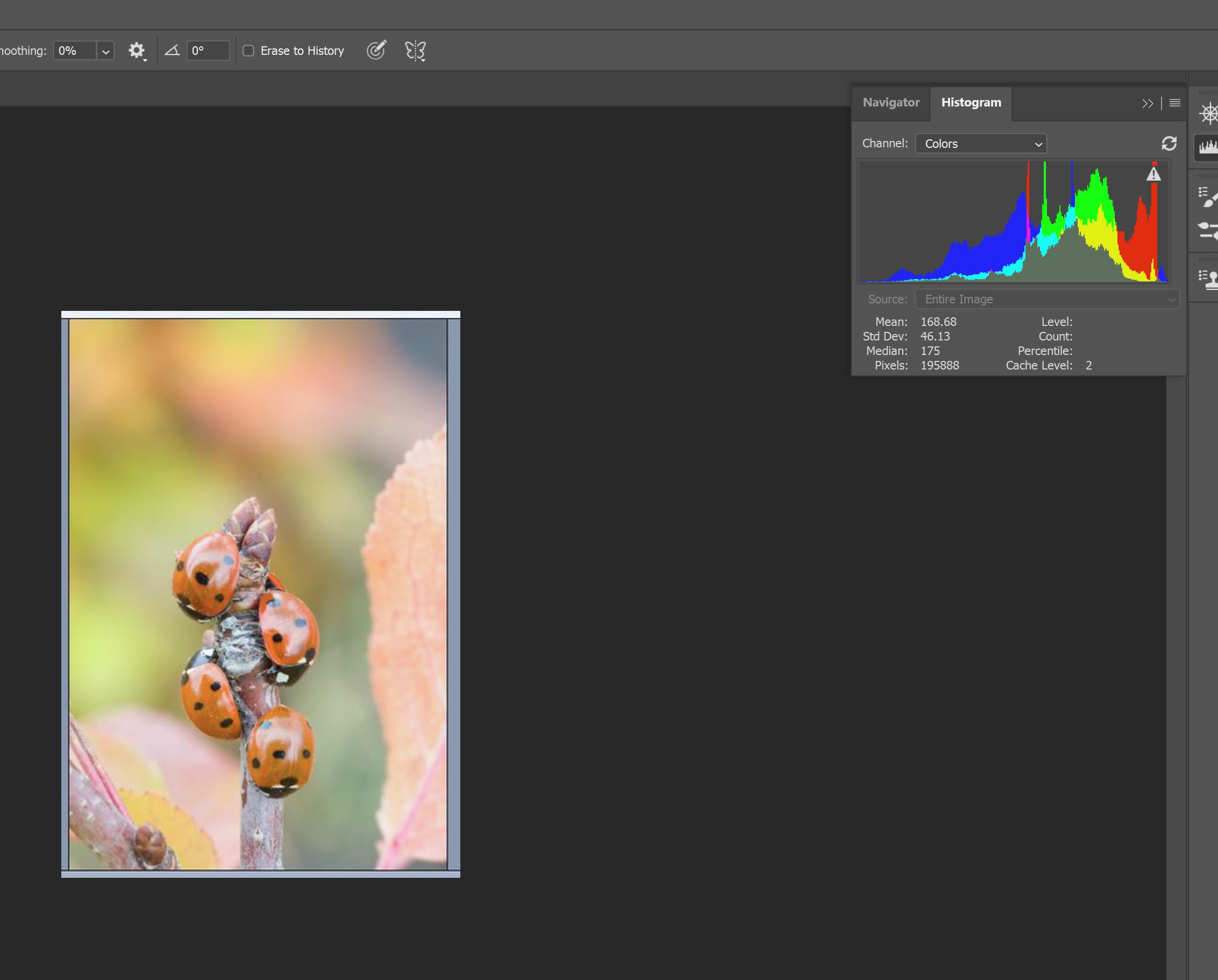Click the brush angle icon
The image size is (1218, 980).
172,51
